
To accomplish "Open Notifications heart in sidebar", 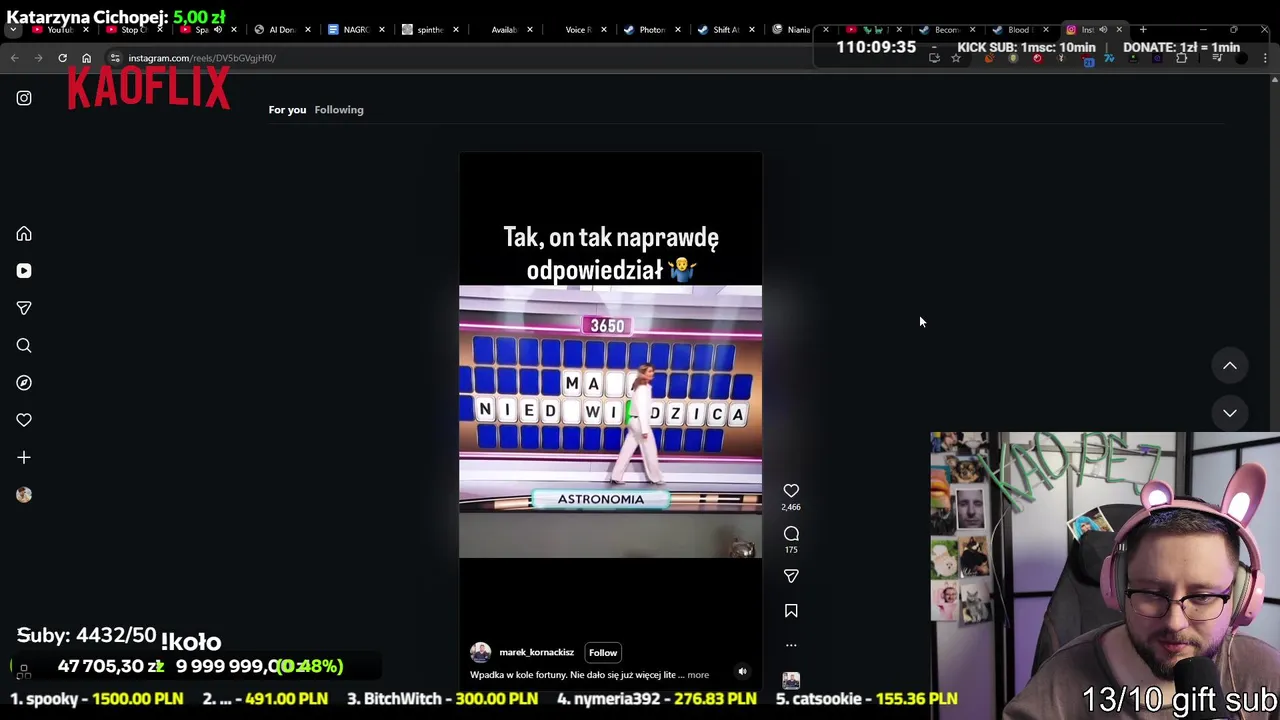I will click(x=24, y=420).
